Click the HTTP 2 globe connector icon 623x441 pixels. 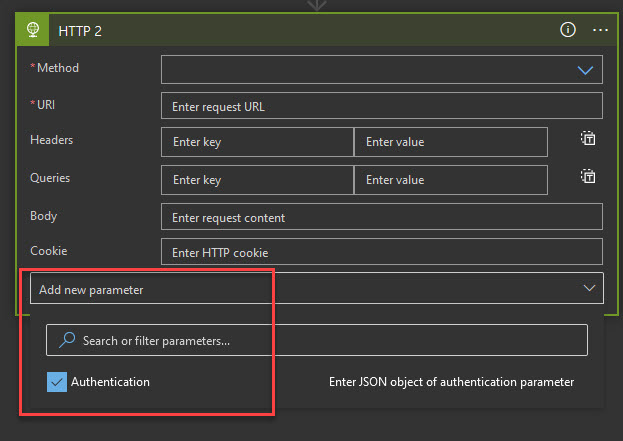pyautogui.click(x=32, y=30)
